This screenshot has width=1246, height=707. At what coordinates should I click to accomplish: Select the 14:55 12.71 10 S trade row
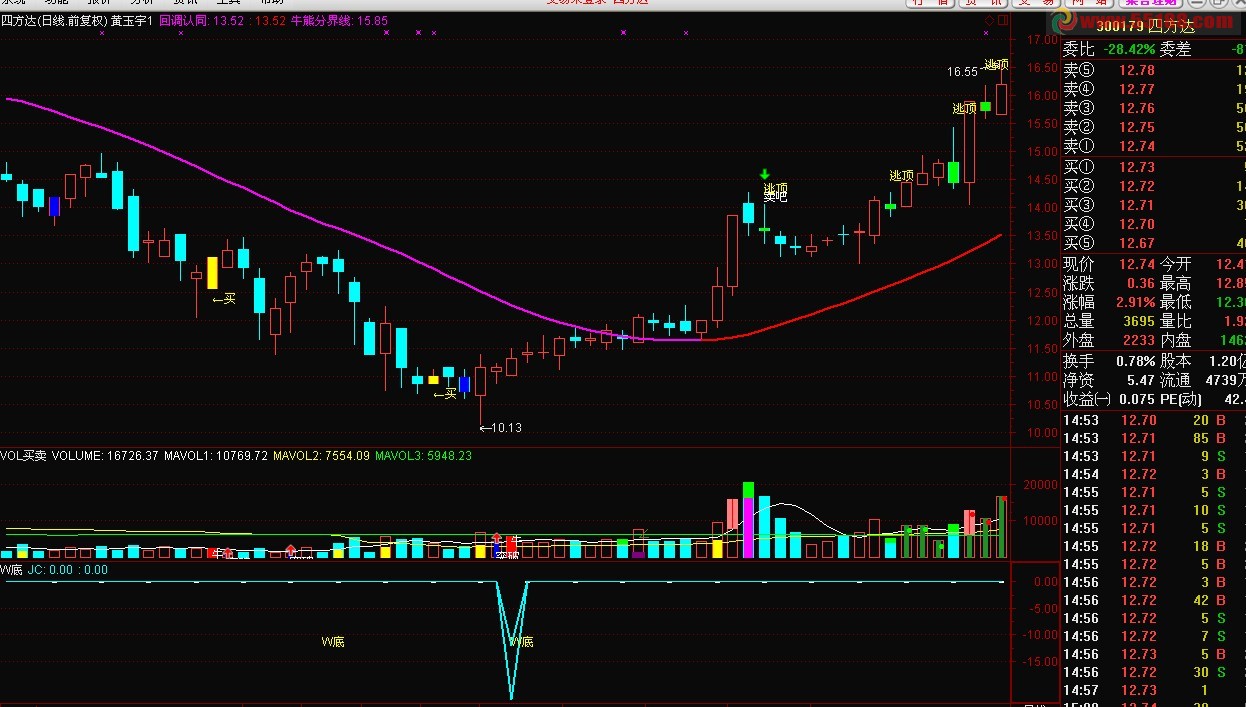point(1154,510)
